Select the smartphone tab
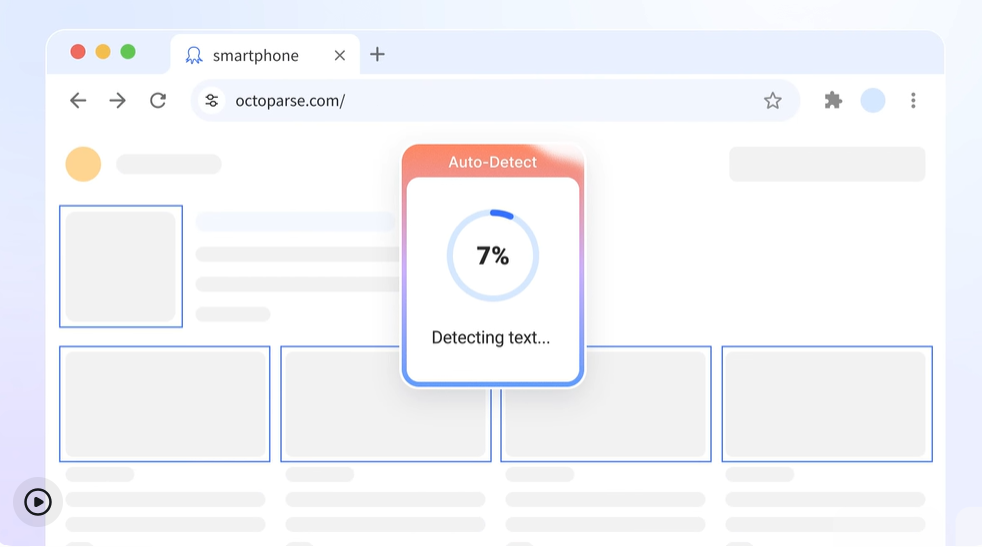 click(265, 55)
